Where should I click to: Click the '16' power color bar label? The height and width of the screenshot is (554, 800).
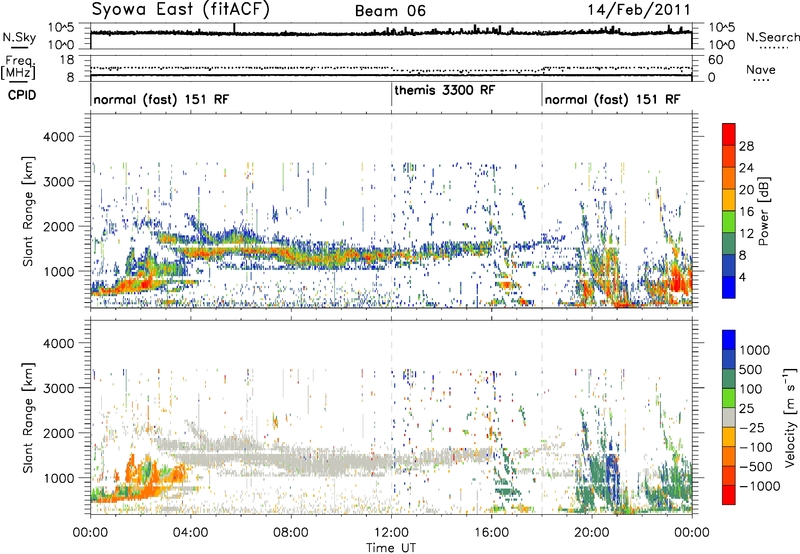tap(746, 212)
